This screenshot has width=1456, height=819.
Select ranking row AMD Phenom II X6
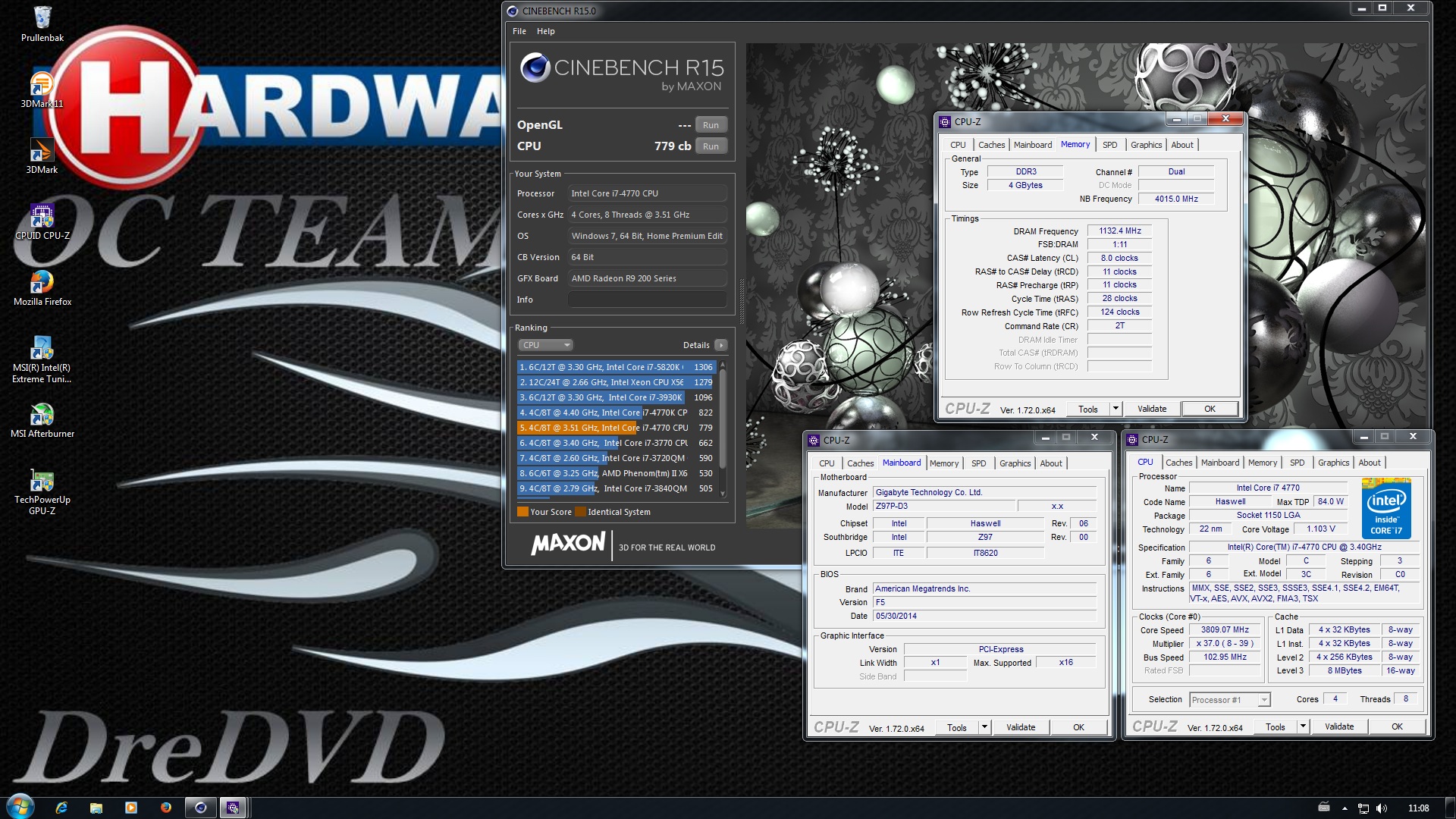[x=617, y=473]
